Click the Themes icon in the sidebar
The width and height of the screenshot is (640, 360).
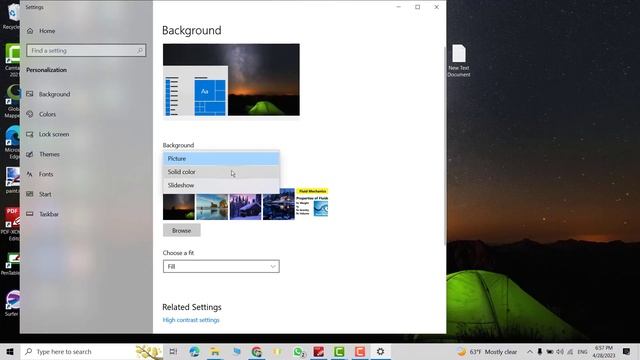coord(30,154)
